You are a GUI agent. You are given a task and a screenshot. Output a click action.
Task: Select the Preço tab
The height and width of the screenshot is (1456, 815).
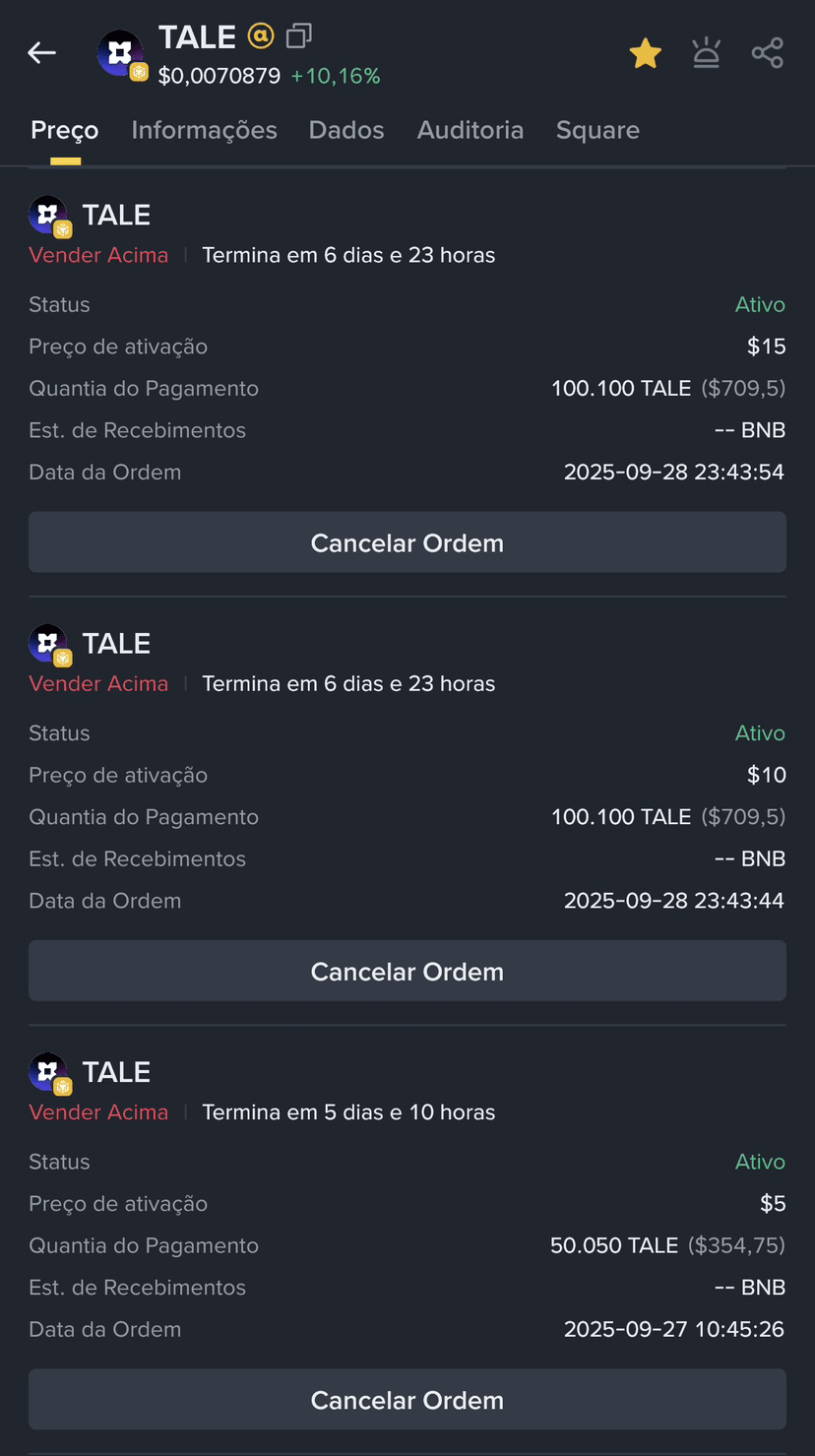(x=65, y=130)
